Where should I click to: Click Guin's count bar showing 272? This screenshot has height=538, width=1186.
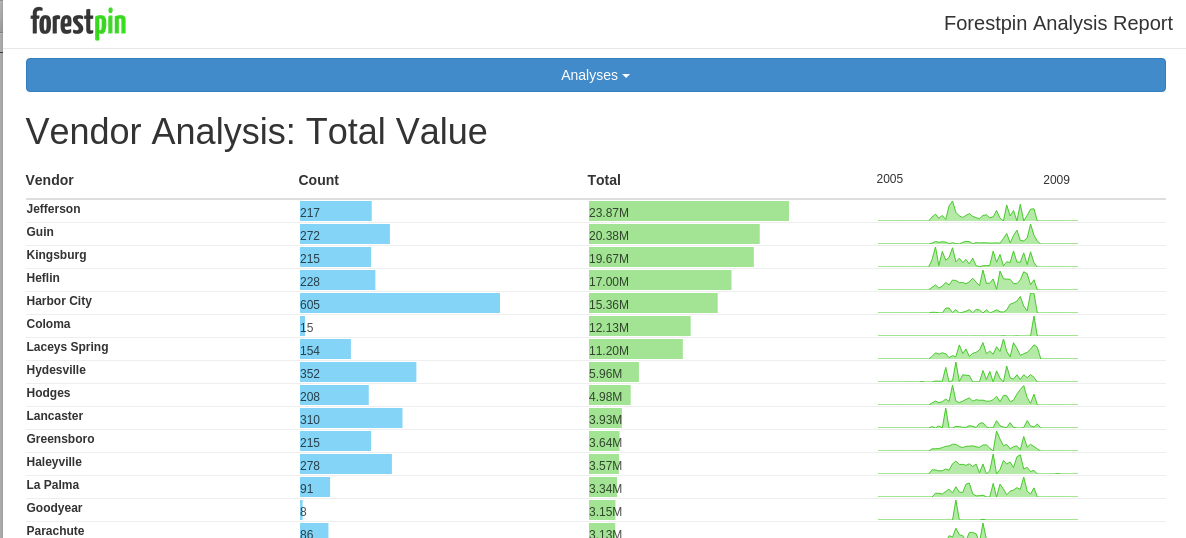coord(345,234)
